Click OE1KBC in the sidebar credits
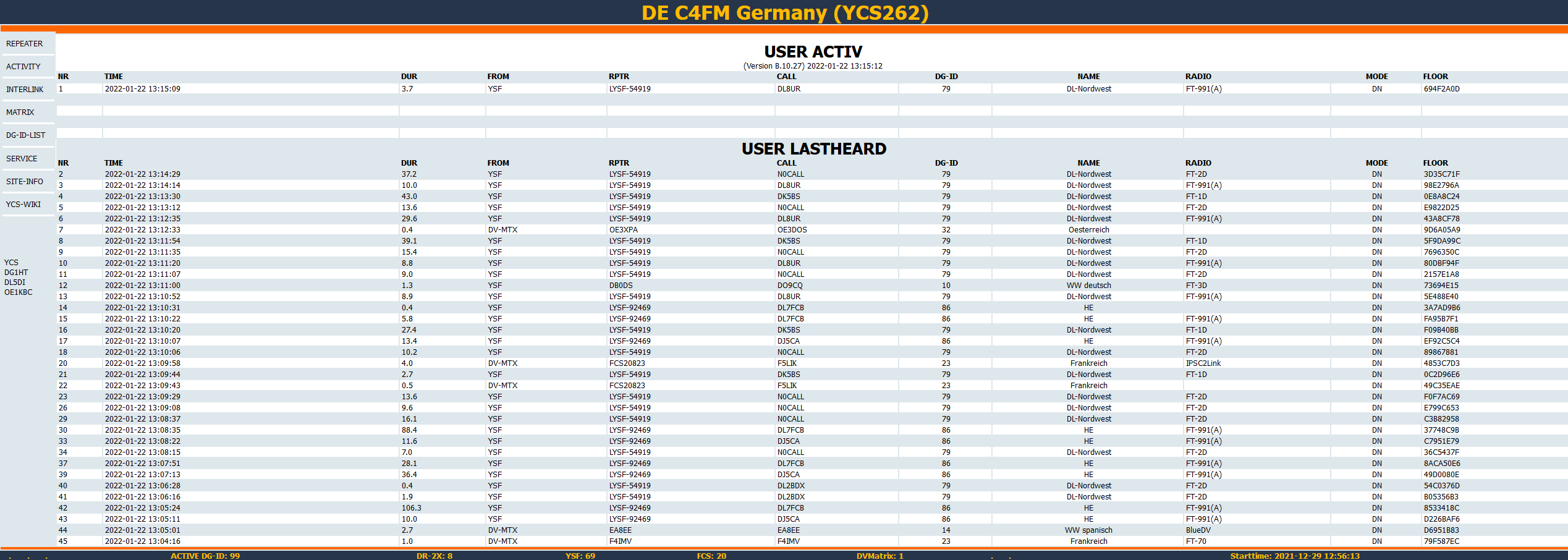The width and height of the screenshot is (1568, 560). click(19, 292)
